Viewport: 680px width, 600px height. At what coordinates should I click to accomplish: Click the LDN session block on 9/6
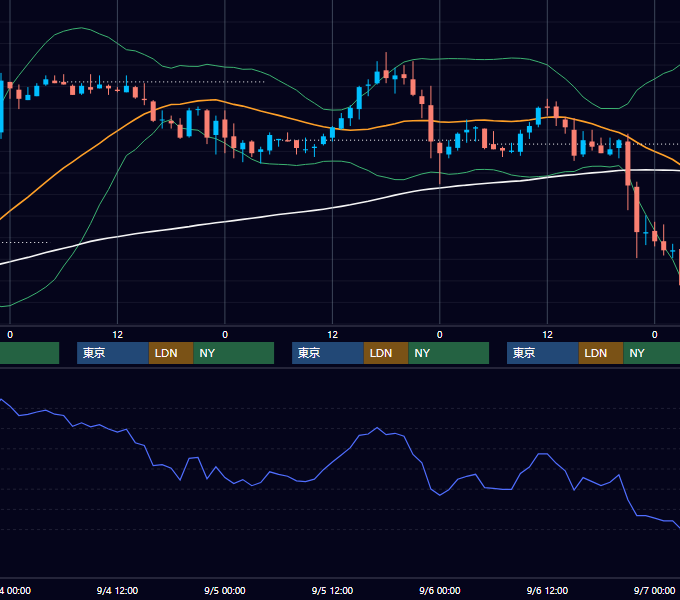601,353
